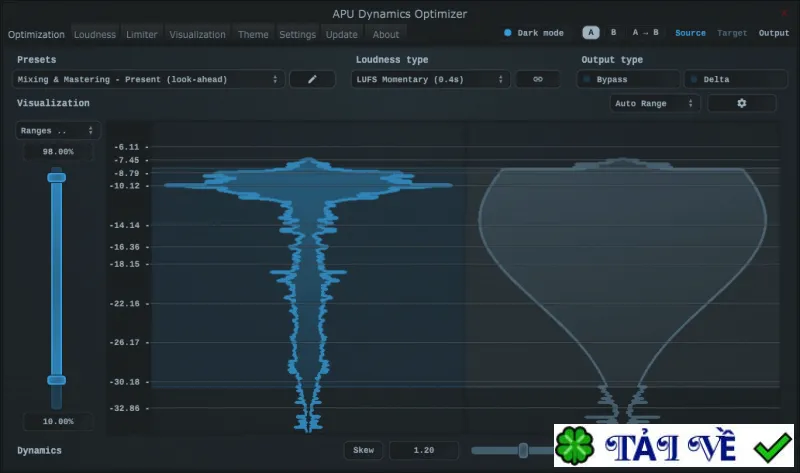Select state B button
Viewport: 800px width, 473px height.
(613, 33)
